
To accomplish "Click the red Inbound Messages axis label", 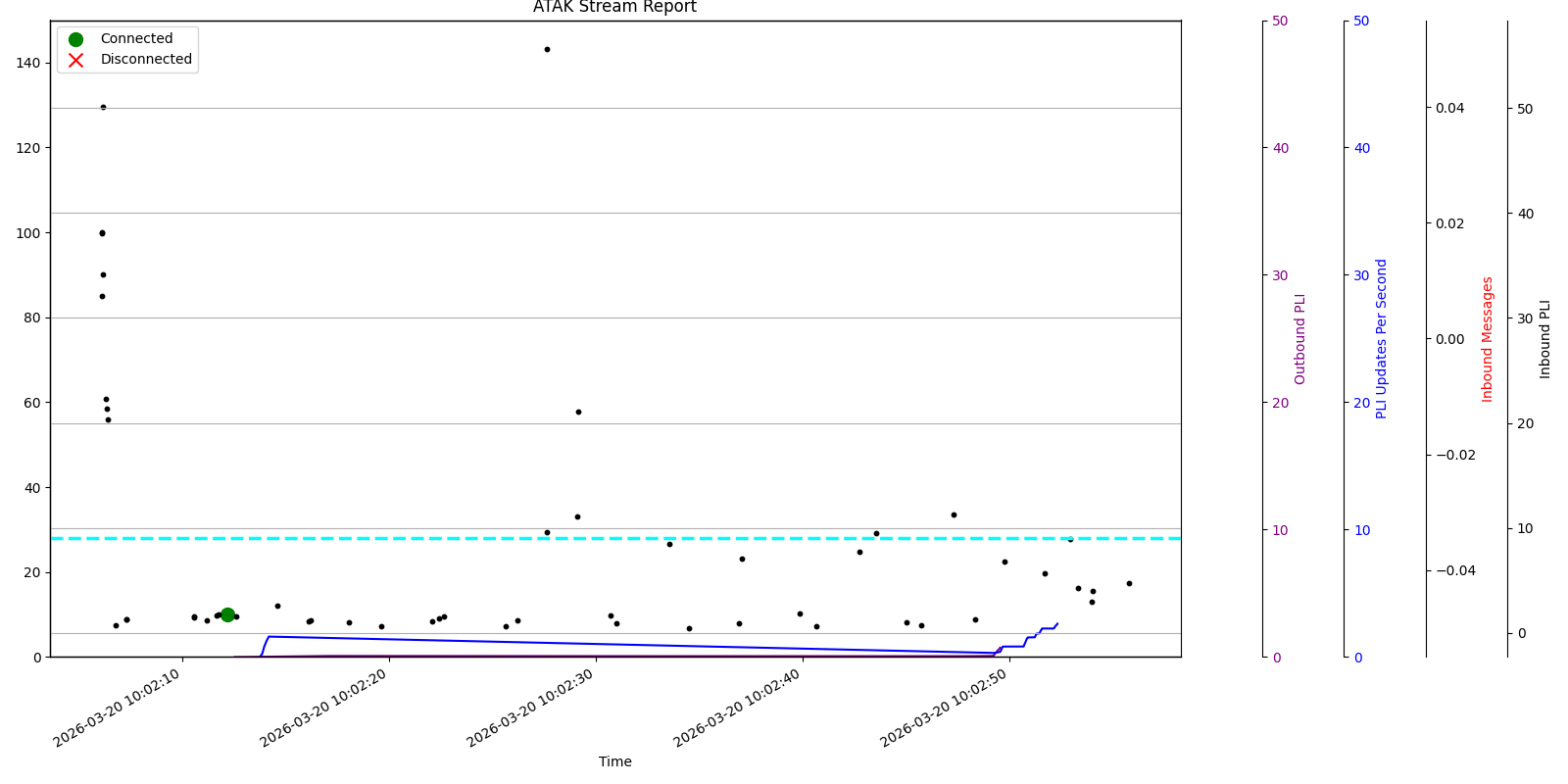I will coord(1488,339).
